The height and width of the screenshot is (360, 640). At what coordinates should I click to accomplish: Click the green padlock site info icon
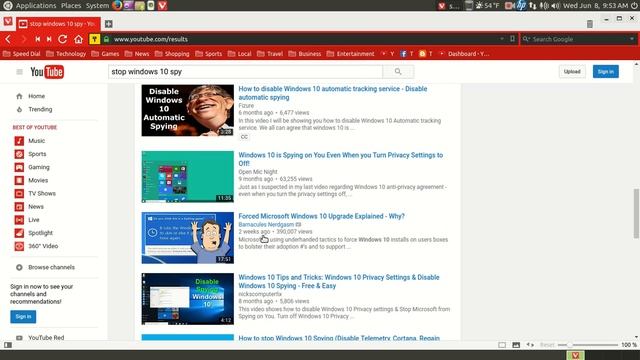[x=107, y=39]
